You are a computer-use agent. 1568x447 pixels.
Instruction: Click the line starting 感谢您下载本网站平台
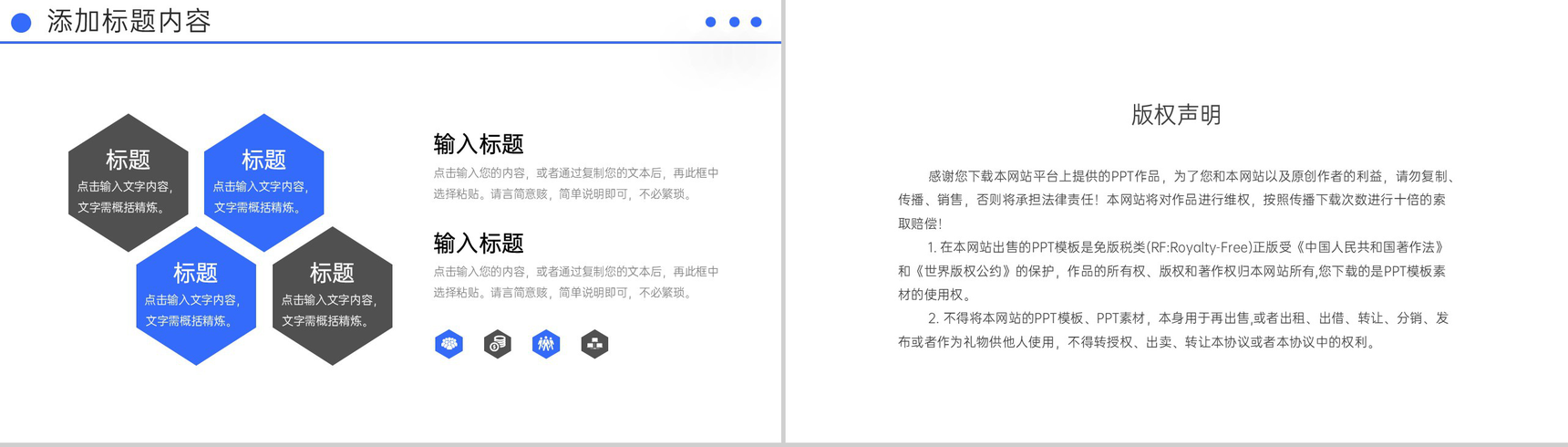click(1191, 176)
